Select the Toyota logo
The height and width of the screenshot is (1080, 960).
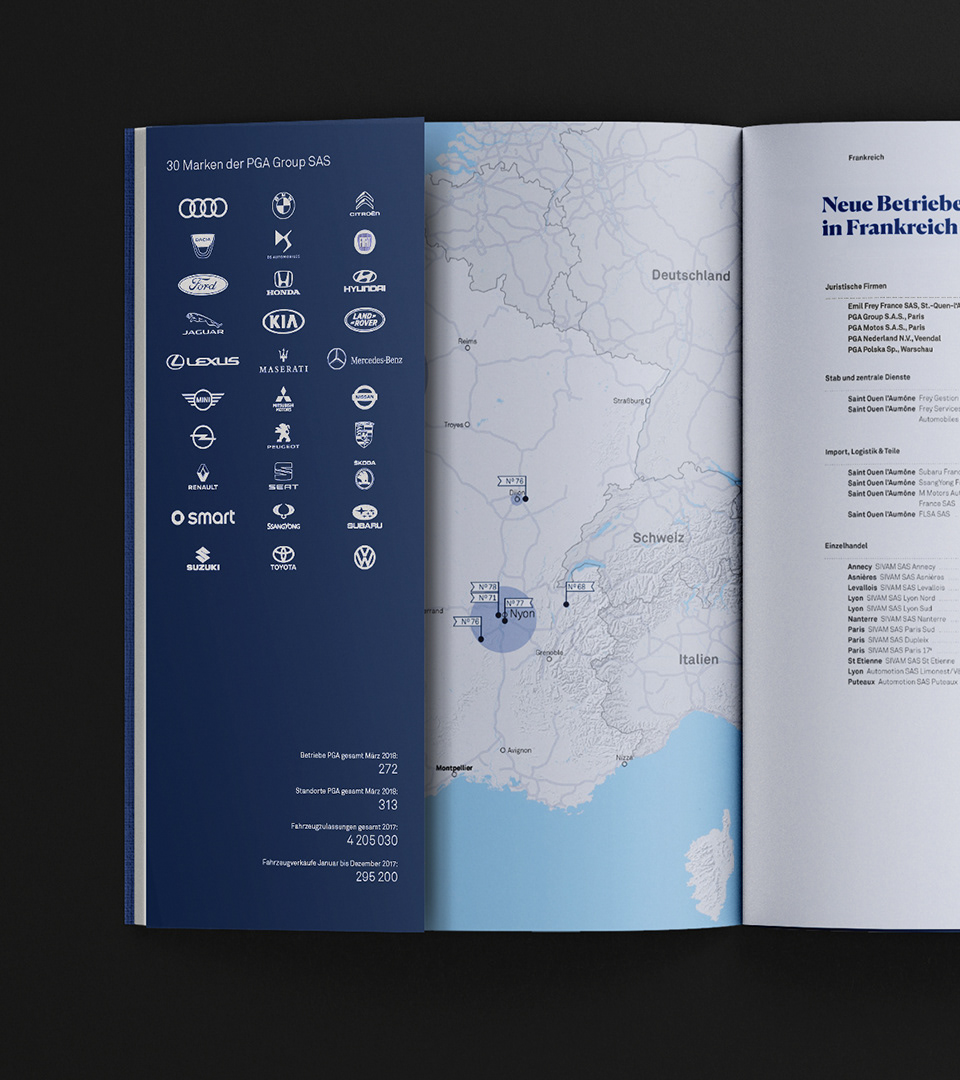coord(283,558)
